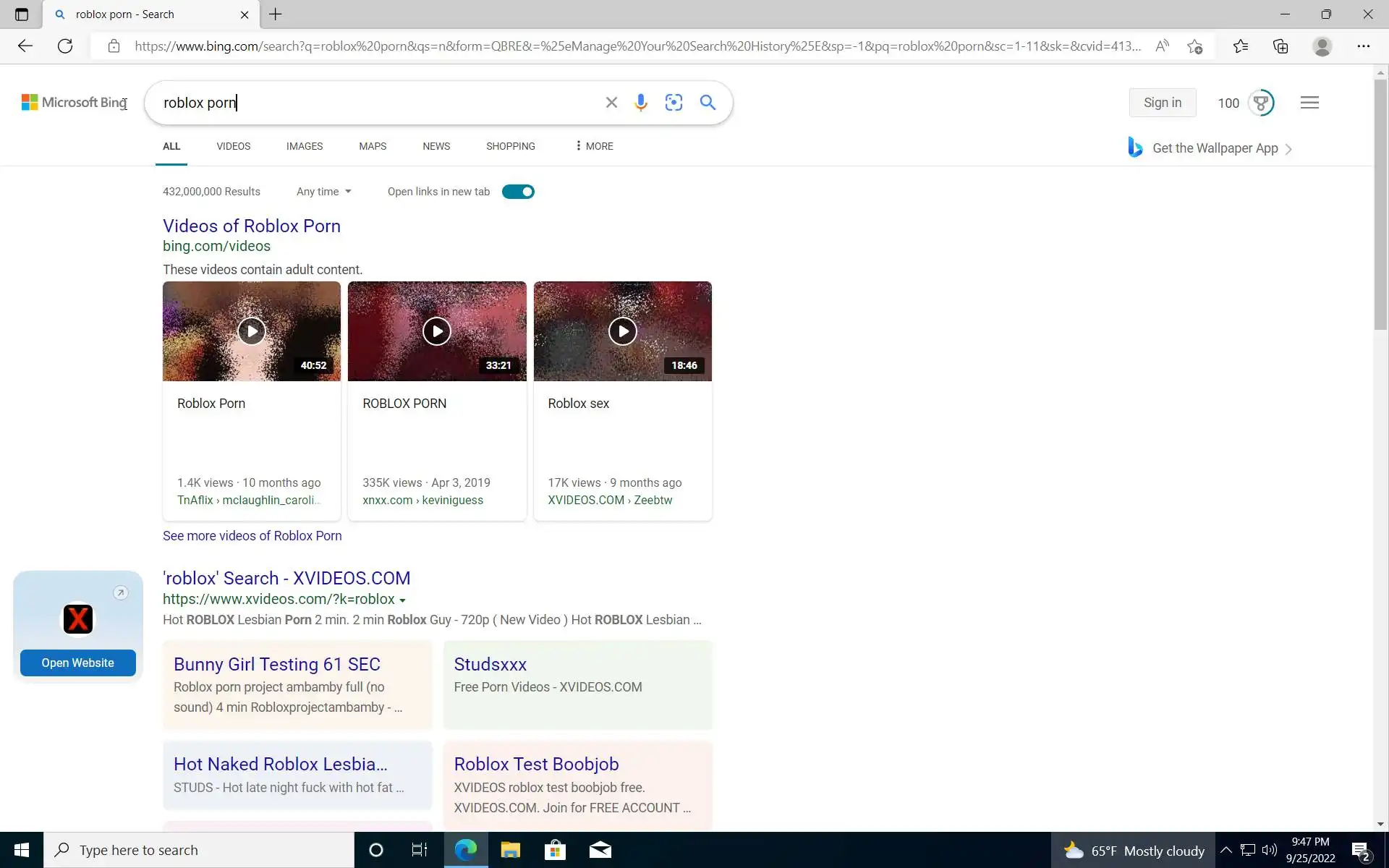Open the Get the Wallpaper App link
Image resolution: width=1389 pixels, height=868 pixels.
coord(1215,148)
